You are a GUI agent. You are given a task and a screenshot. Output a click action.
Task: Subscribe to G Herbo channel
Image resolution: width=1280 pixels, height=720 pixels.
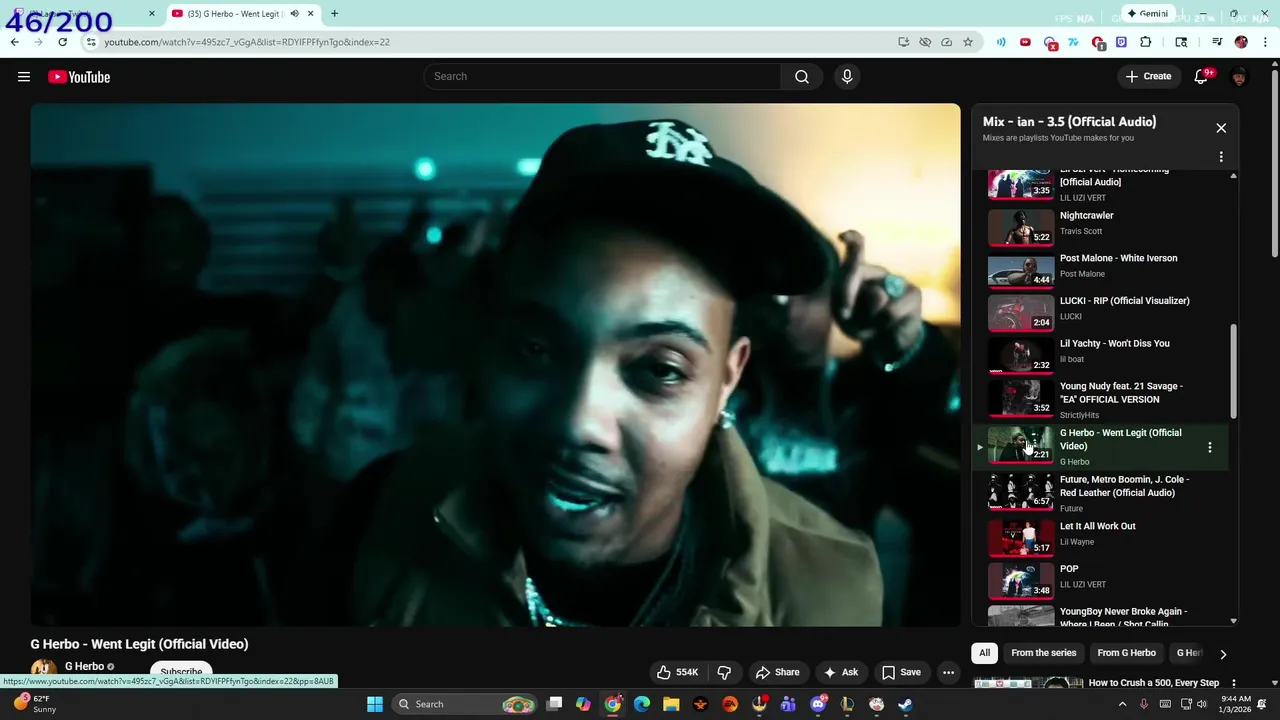[181, 672]
